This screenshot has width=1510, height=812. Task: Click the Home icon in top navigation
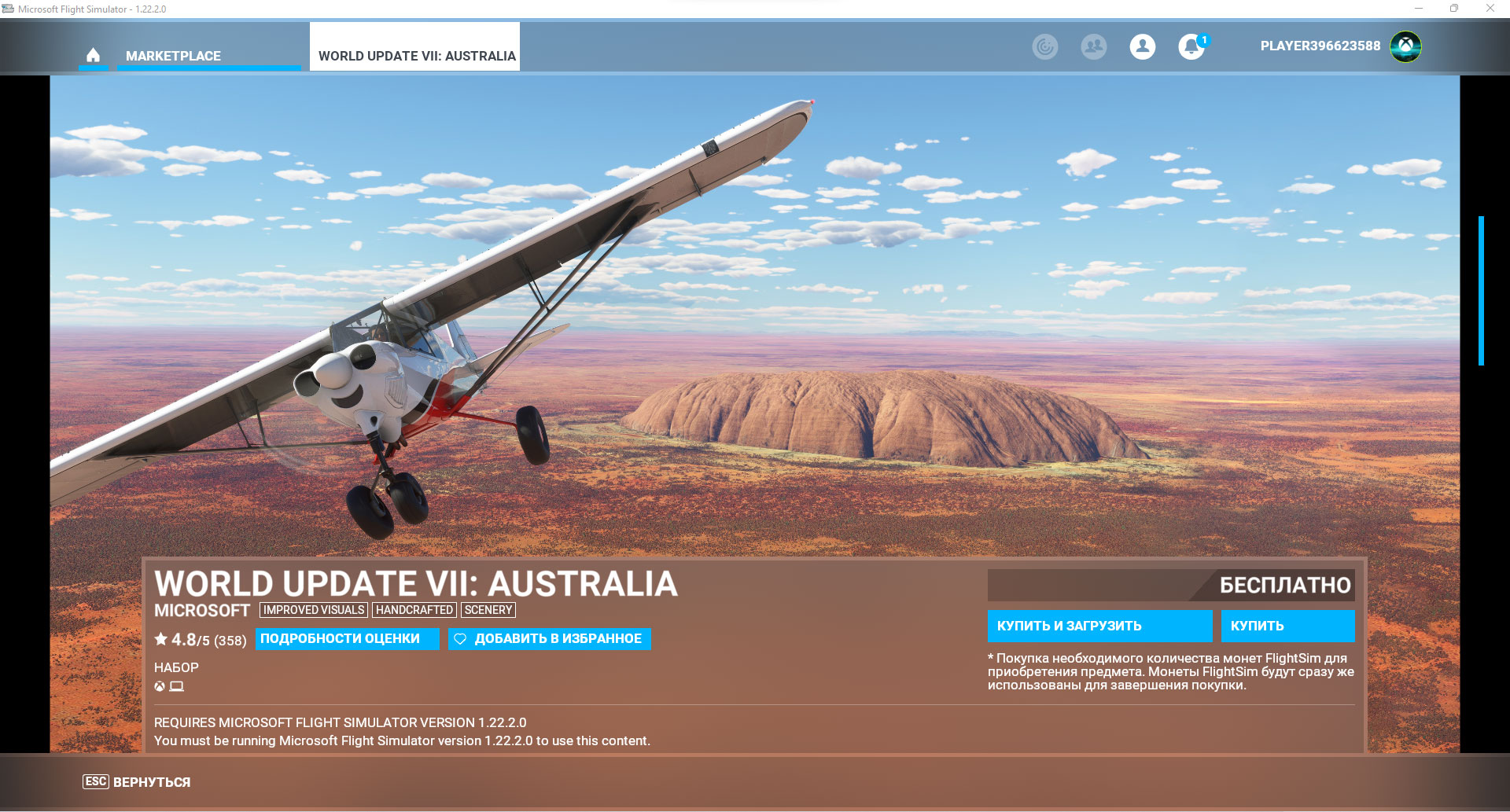(93, 55)
